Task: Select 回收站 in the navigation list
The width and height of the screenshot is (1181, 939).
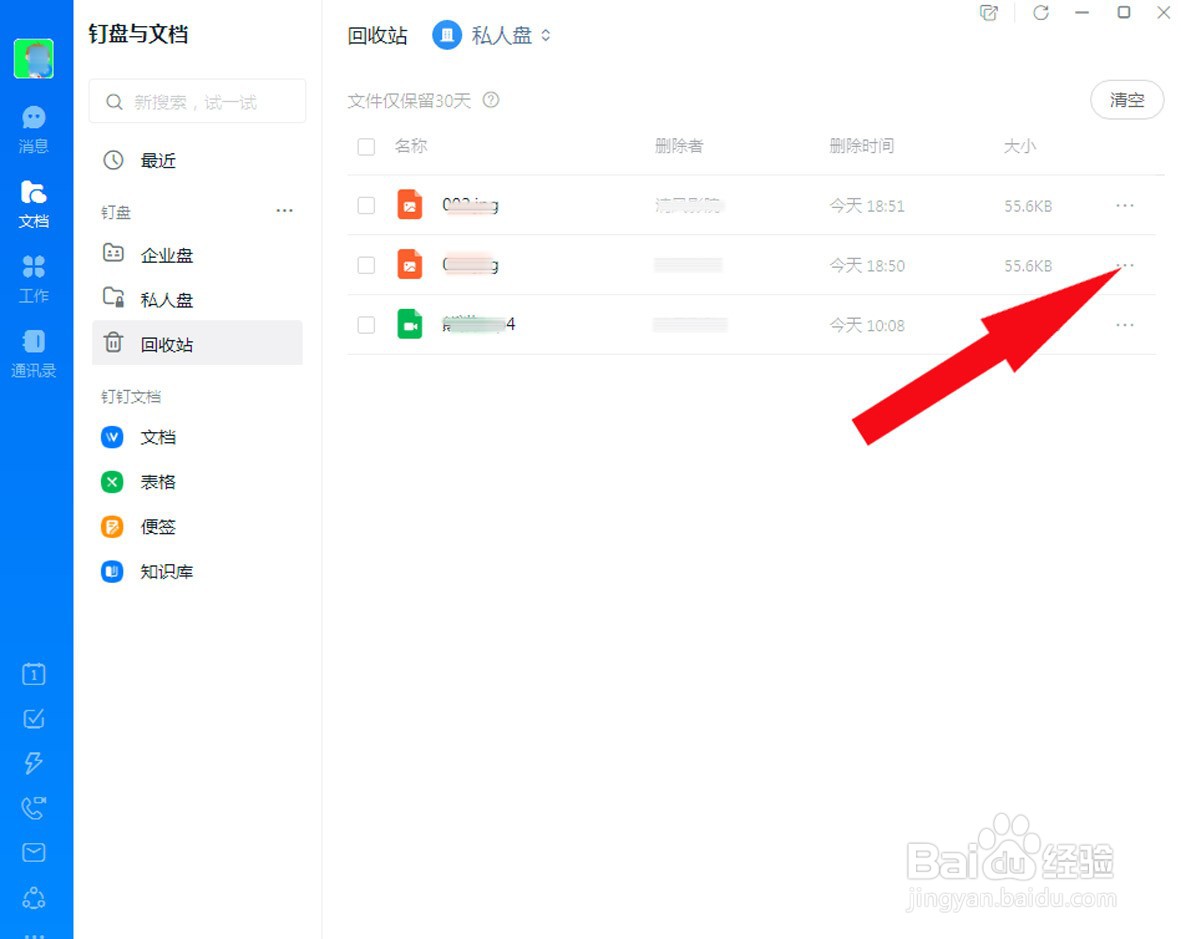Action: (166, 343)
